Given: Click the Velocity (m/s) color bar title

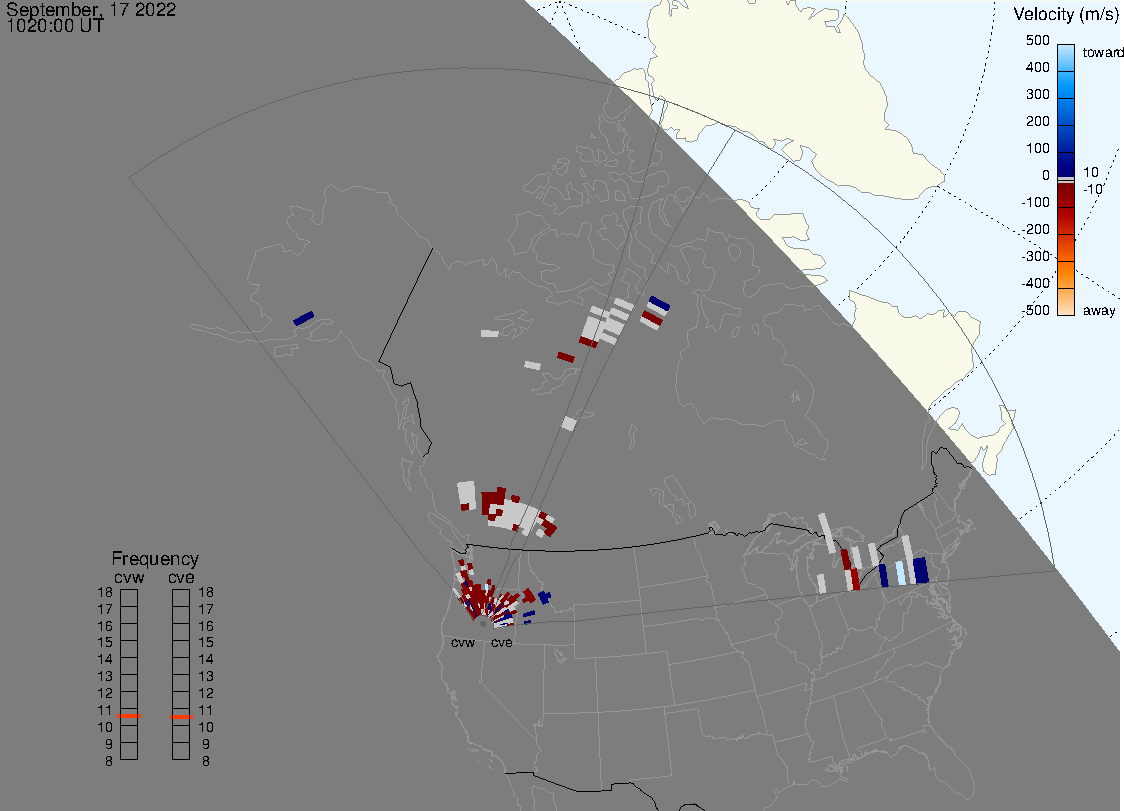Looking at the screenshot, I should click(x=1068, y=14).
